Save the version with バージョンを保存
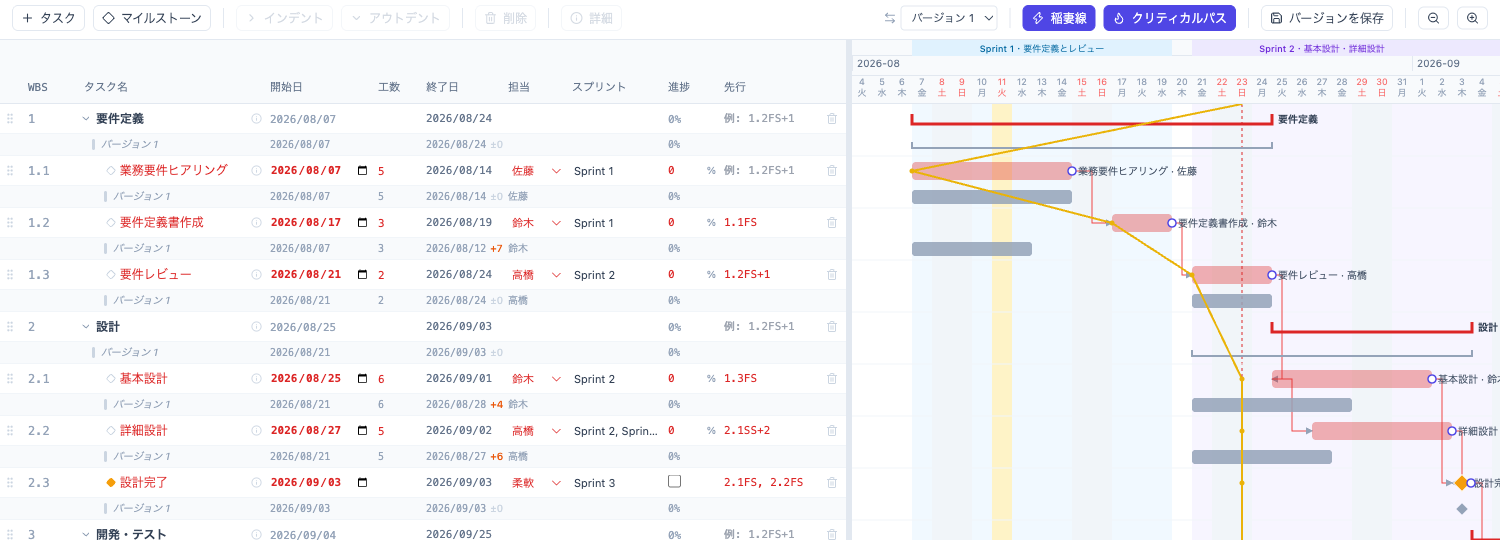 point(1326,18)
